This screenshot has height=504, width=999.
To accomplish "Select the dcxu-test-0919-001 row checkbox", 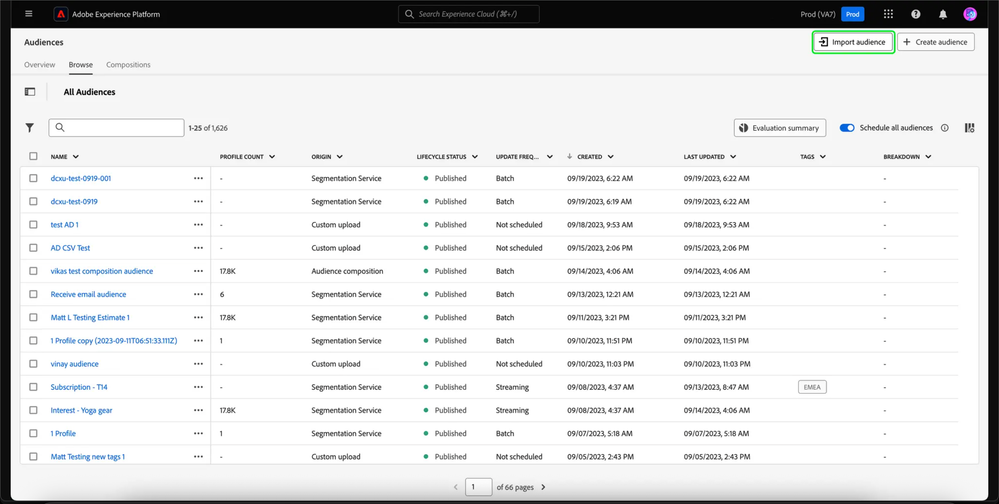I will [x=34, y=178].
